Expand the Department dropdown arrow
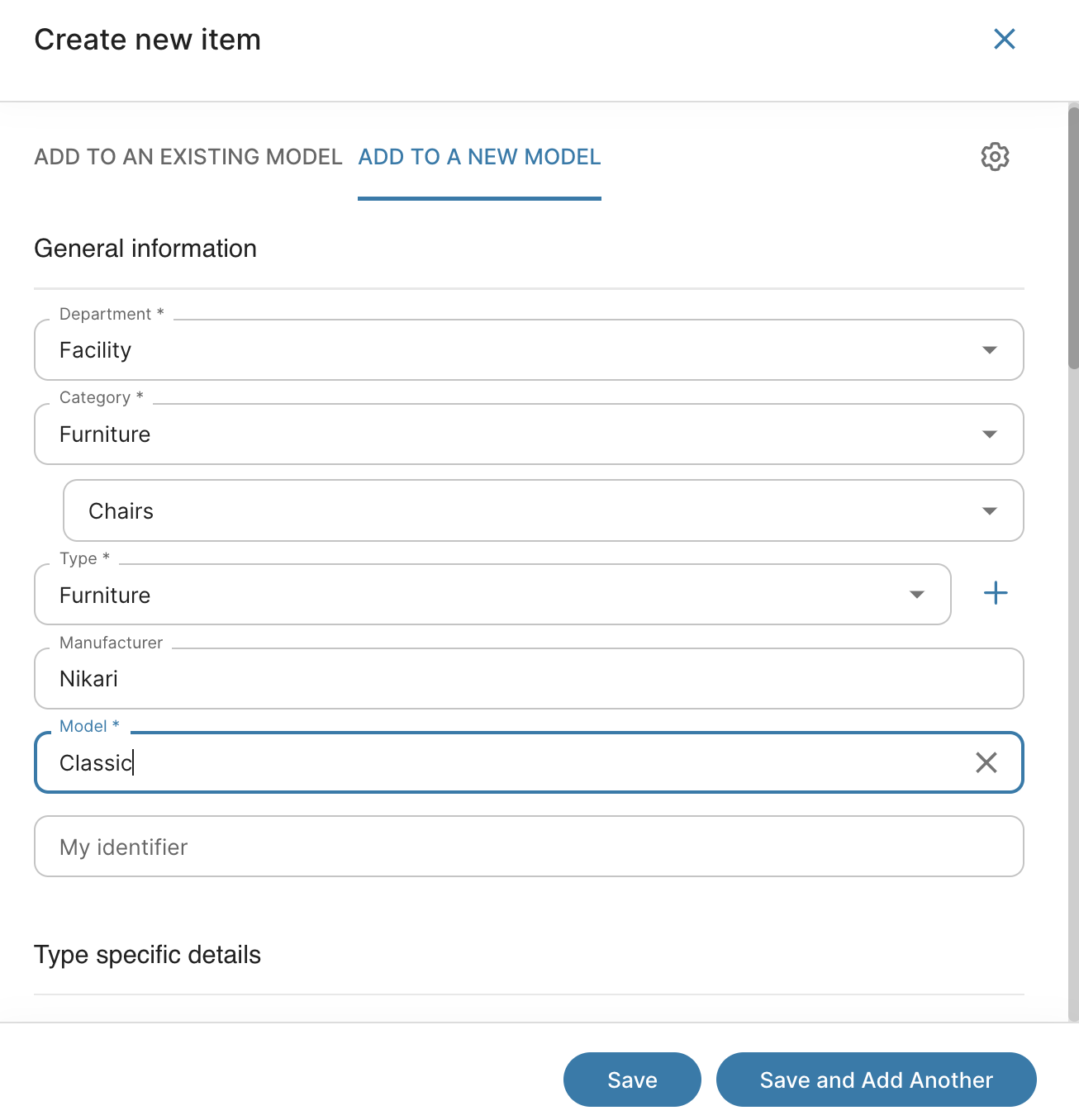The width and height of the screenshot is (1079, 1120). click(x=989, y=350)
